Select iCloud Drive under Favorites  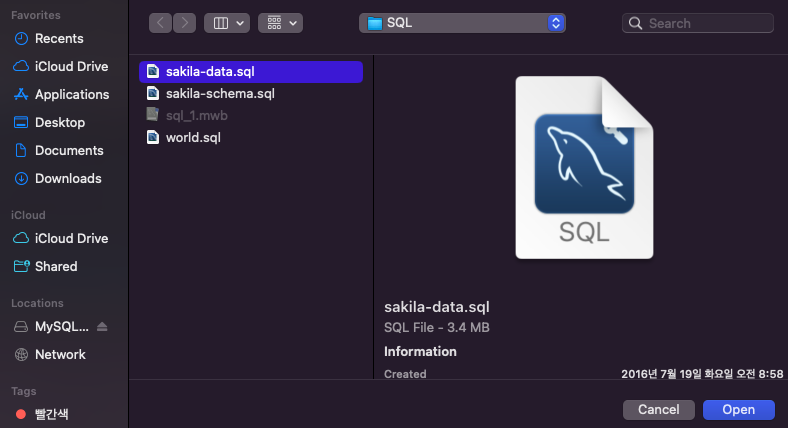pos(71,66)
